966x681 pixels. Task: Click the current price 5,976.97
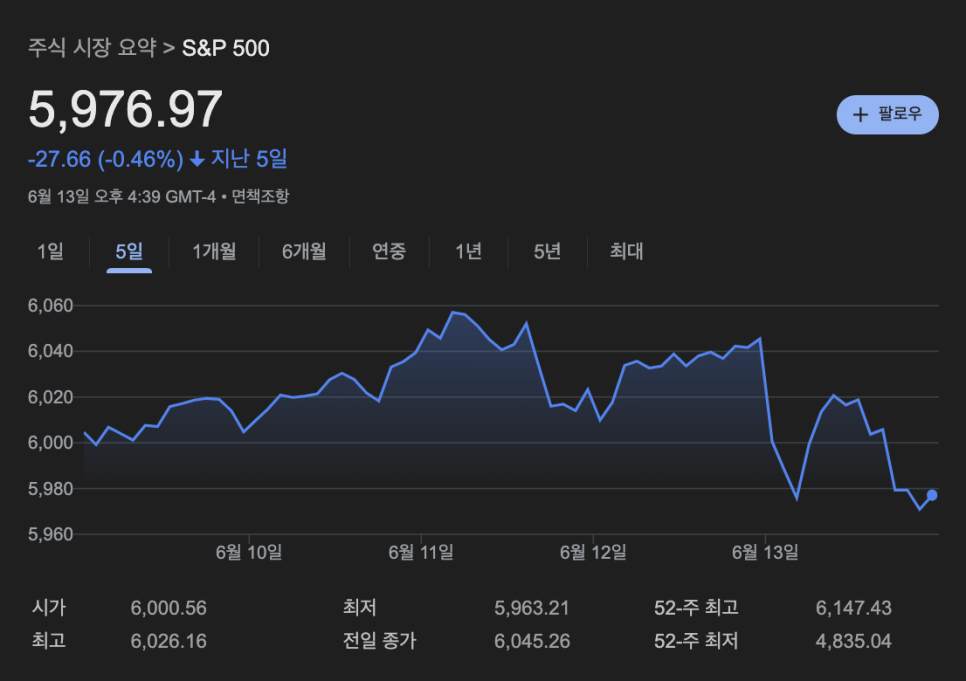tap(125, 109)
